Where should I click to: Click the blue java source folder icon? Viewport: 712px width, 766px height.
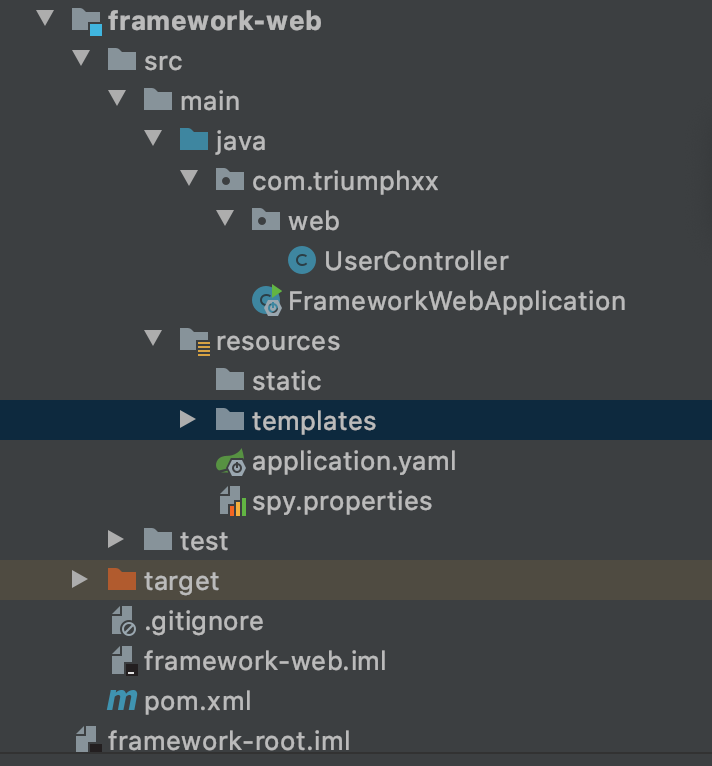194,140
